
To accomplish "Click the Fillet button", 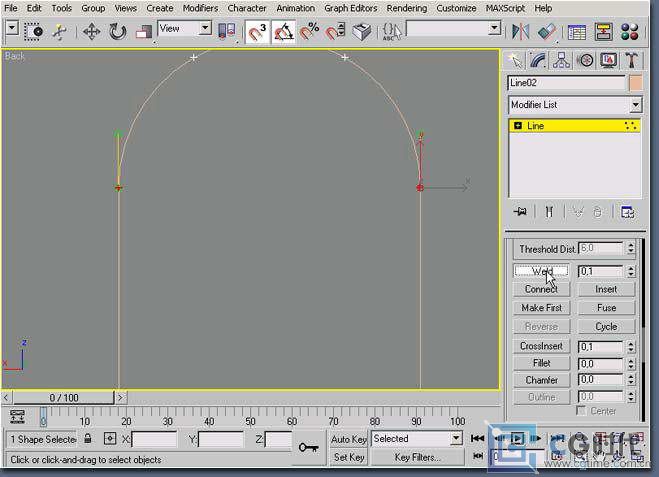I will click(x=541, y=363).
